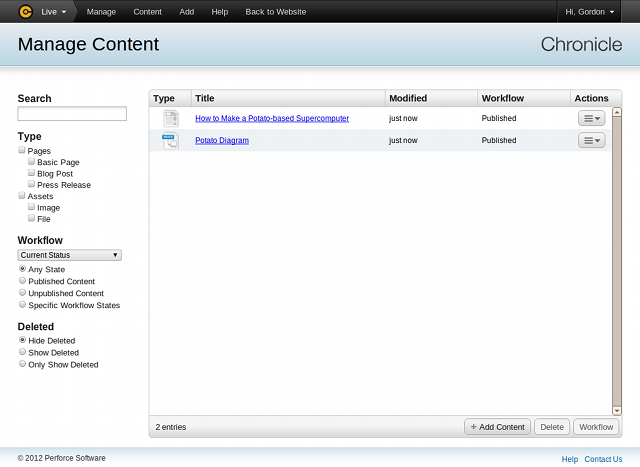The image size is (640, 467).
Task: Click the scrollbar up arrow in content grid
Action: (617, 112)
